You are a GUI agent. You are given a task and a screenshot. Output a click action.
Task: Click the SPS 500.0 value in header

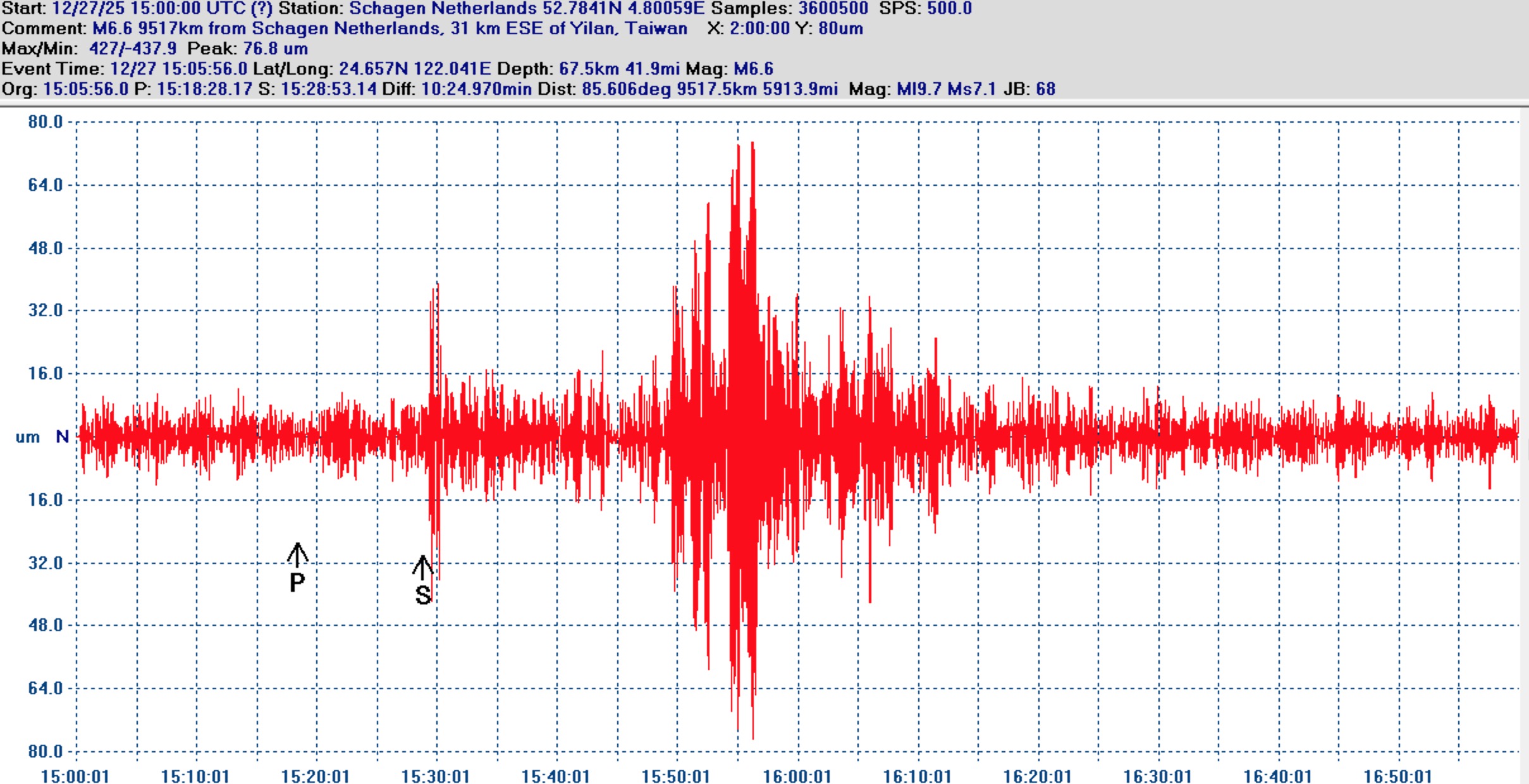pos(949,9)
